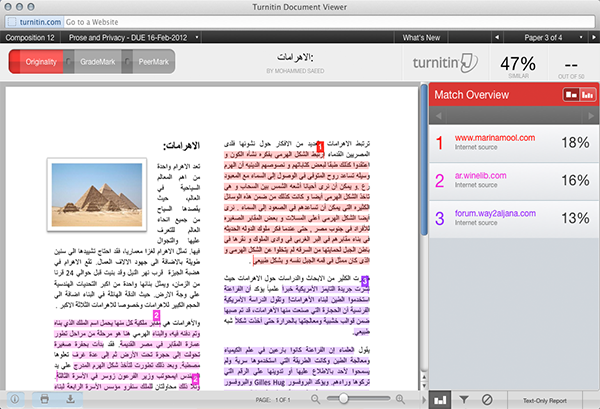Open ar.winelib.com source link
This screenshot has height=409, width=600.
[480, 176]
